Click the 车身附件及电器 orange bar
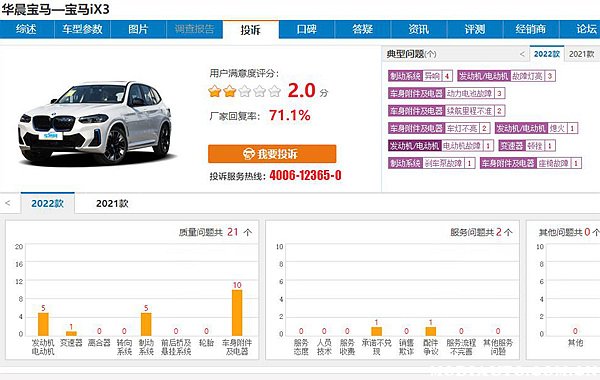This screenshot has width=600, height=380. [237, 313]
